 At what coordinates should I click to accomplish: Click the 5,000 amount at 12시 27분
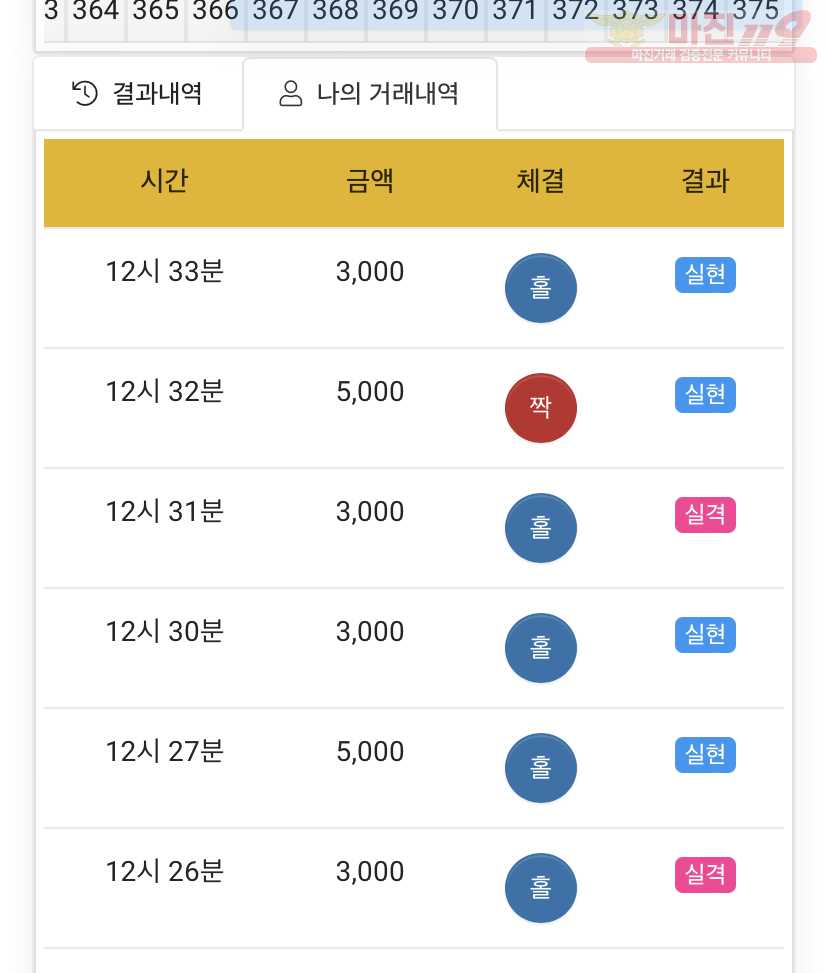tap(370, 751)
